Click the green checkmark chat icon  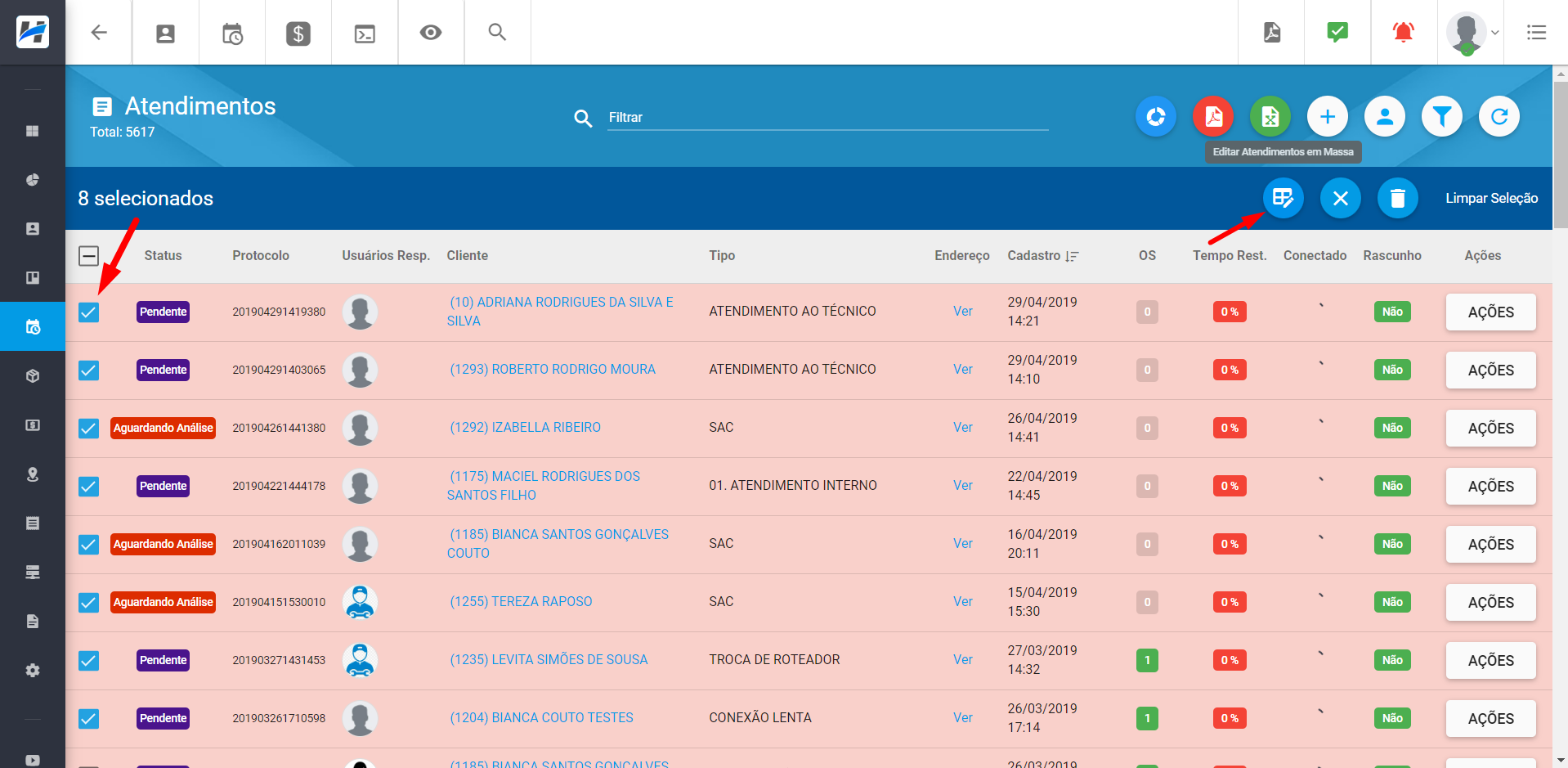click(1337, 33)
